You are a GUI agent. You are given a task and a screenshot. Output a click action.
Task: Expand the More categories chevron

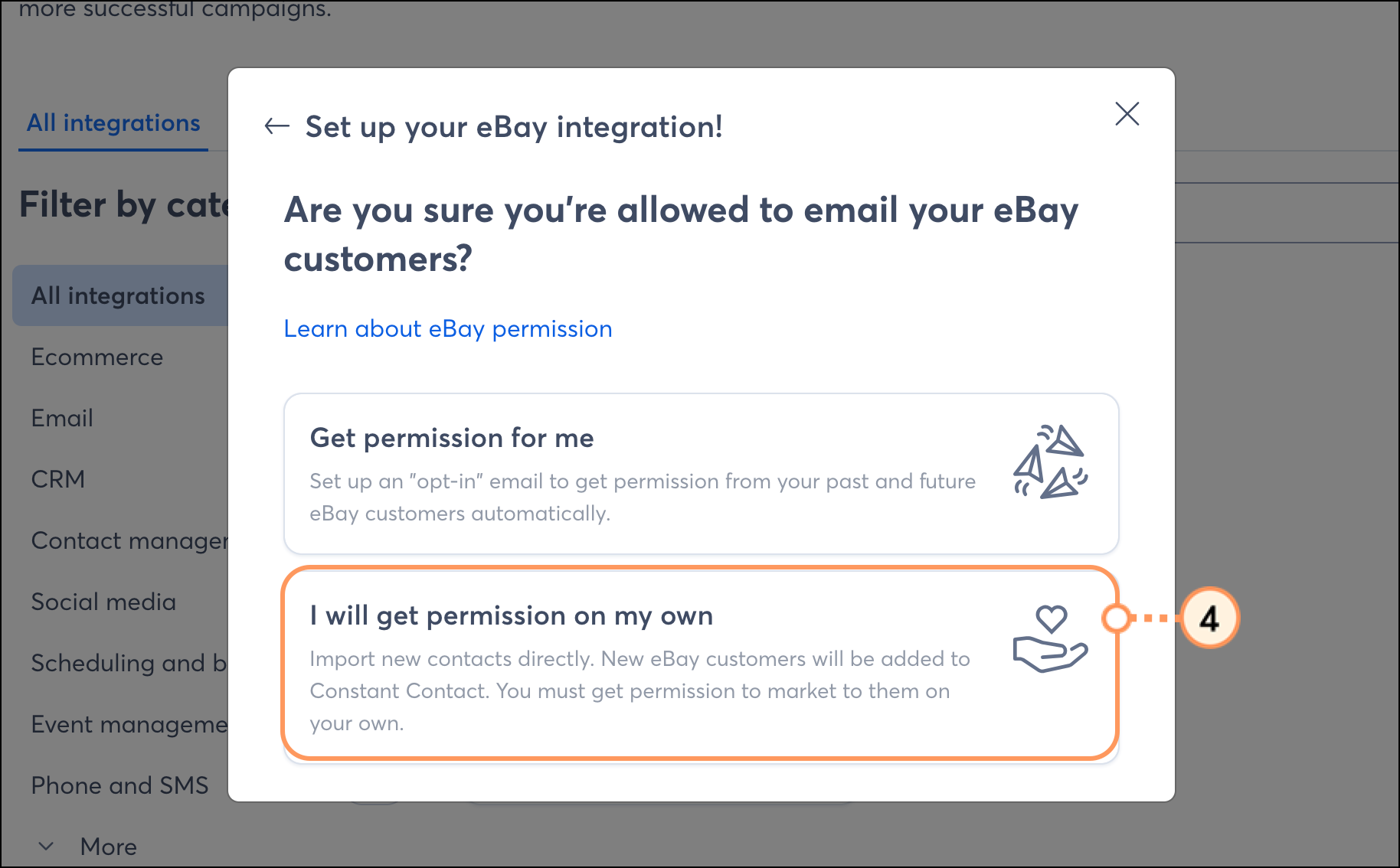coord(46,847)
